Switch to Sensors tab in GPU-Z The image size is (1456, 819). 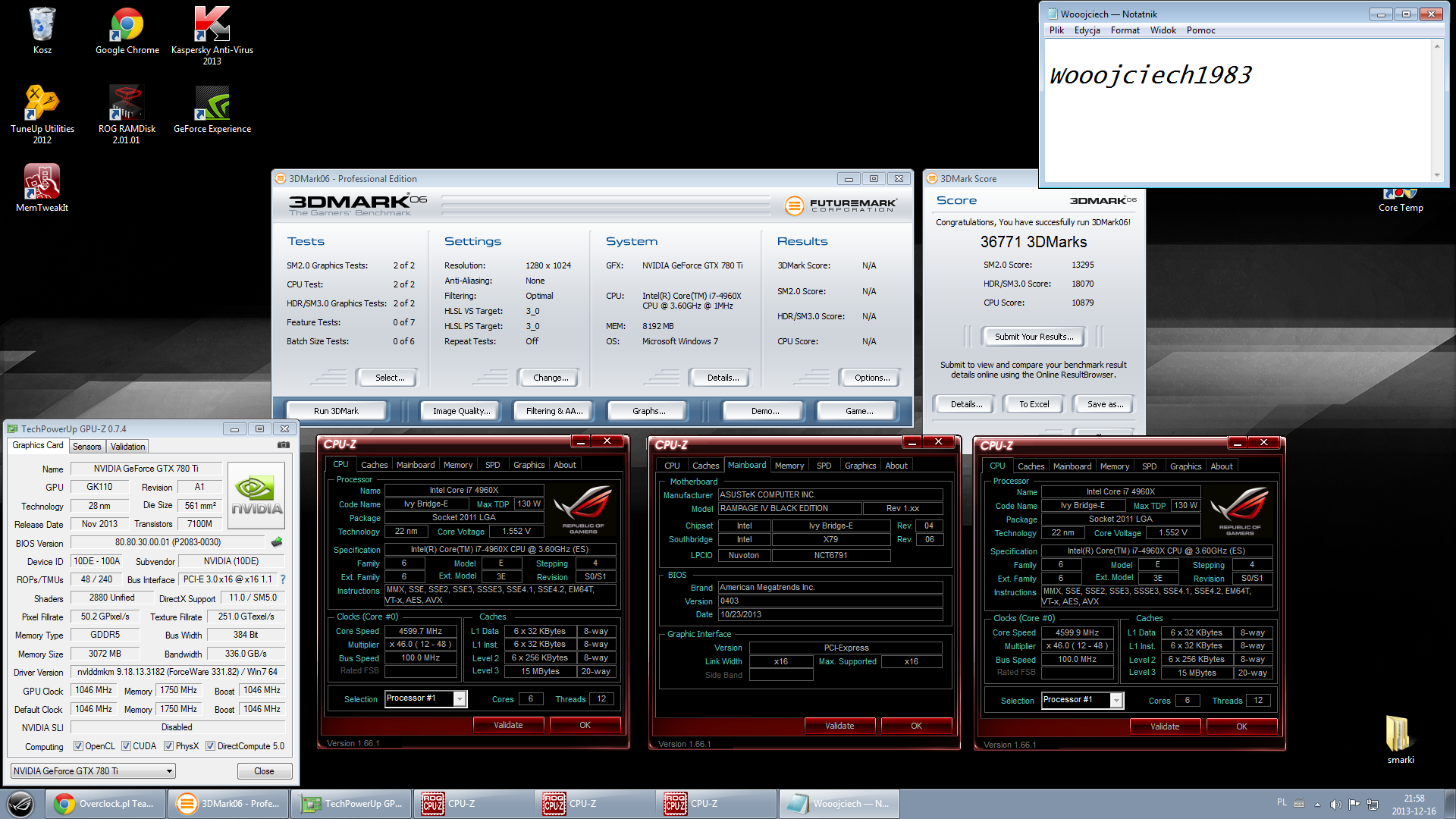point(86,447)
